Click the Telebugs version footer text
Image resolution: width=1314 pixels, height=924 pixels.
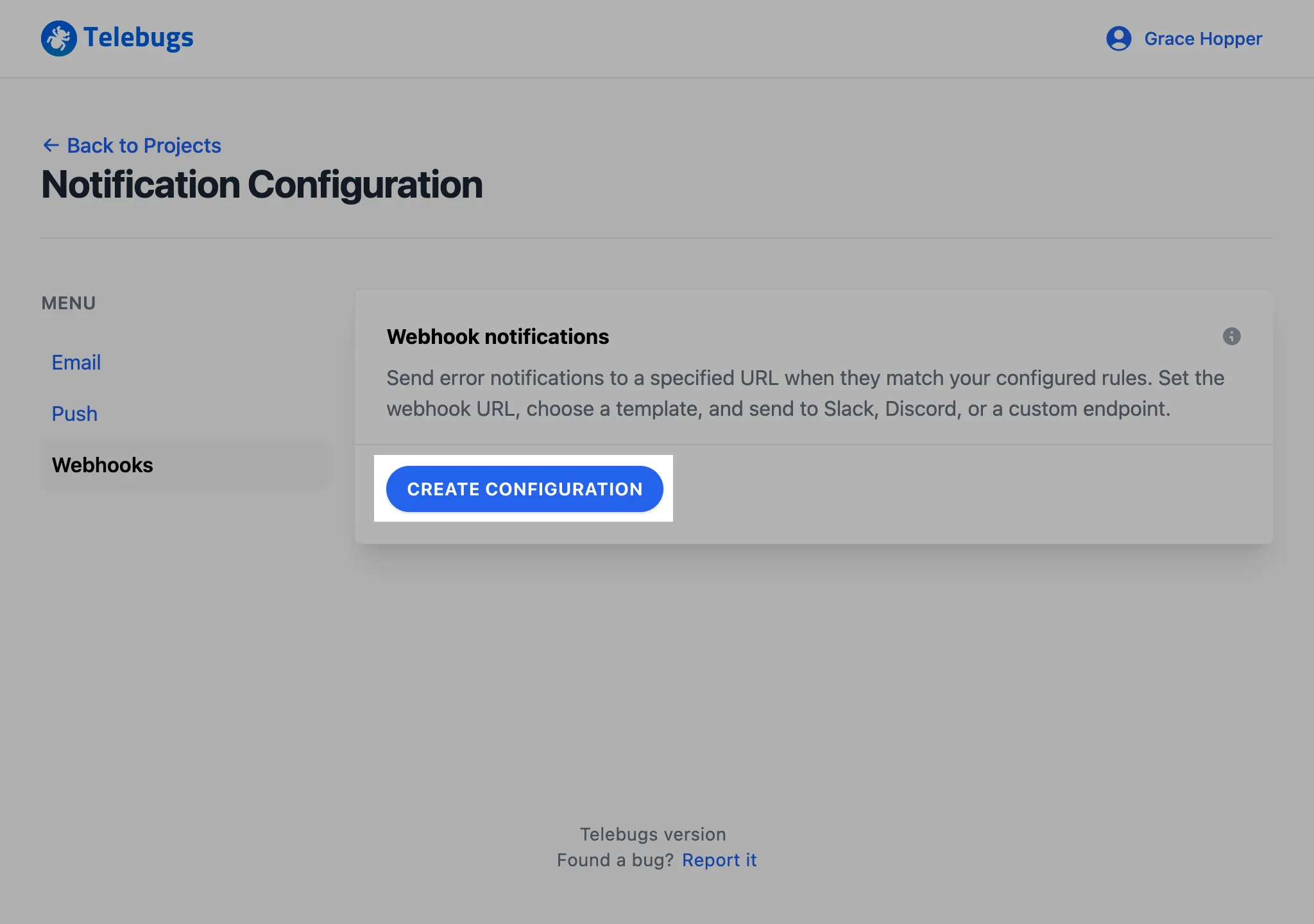pyautogui.click(x=653, y=834)
